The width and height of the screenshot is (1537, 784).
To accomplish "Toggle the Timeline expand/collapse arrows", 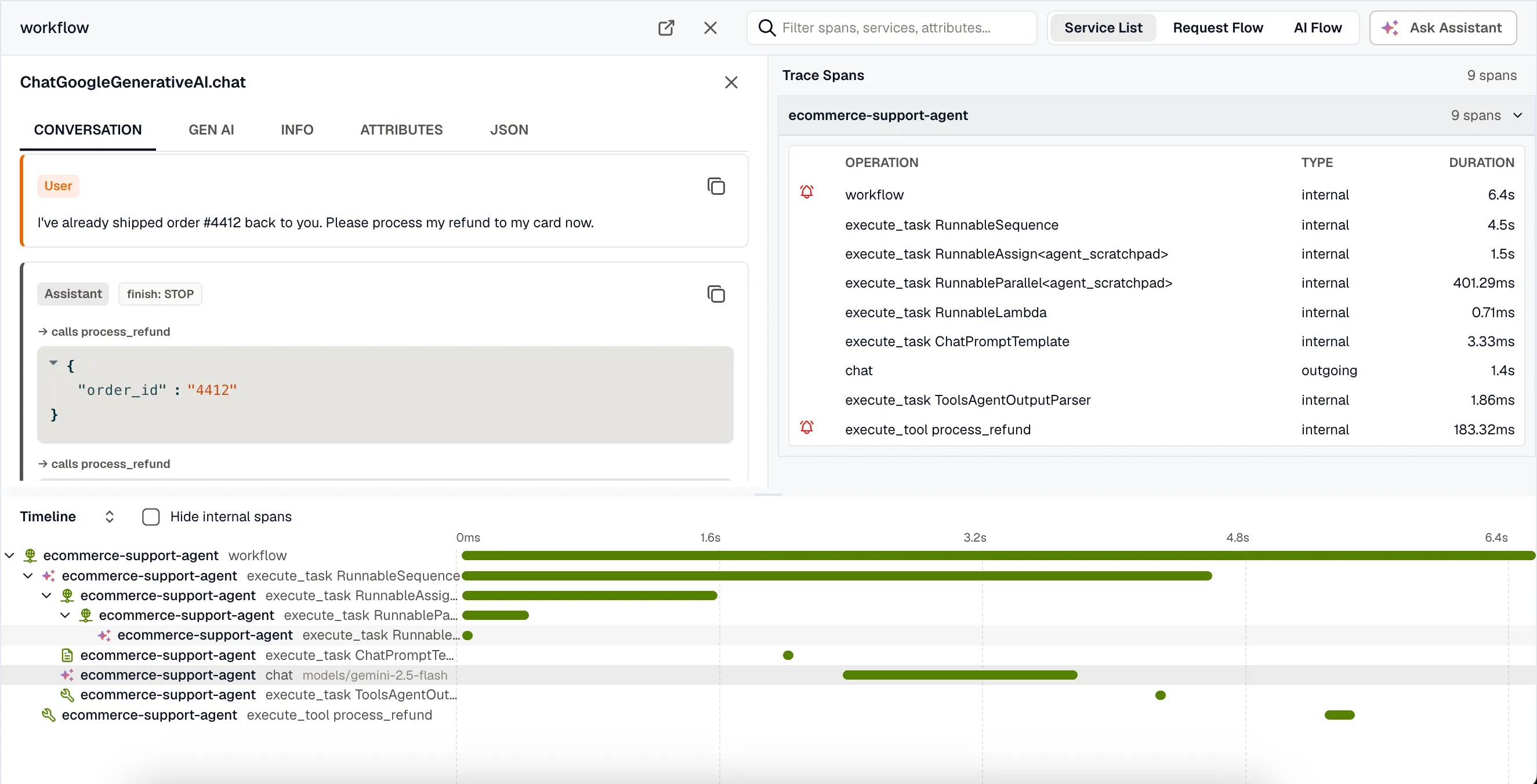I will click(x=109, y=517).
